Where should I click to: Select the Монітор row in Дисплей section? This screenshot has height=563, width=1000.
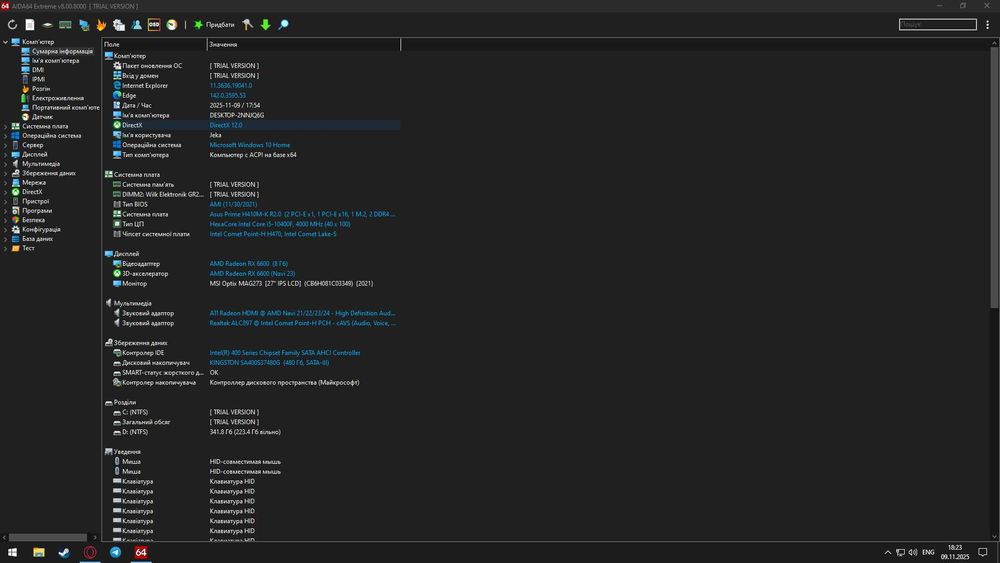pyautogui.click(x=251, y=283)
